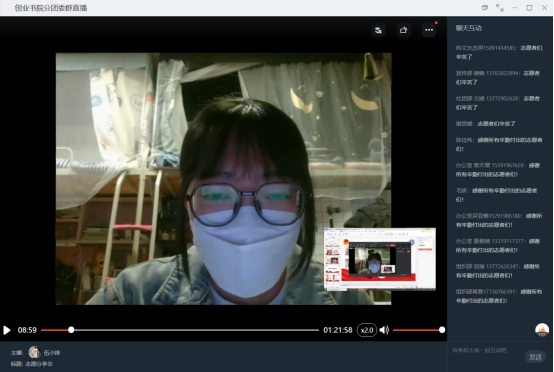Open the host avatar next to 主播
The image size is (554, 372).
coord(34,352)
